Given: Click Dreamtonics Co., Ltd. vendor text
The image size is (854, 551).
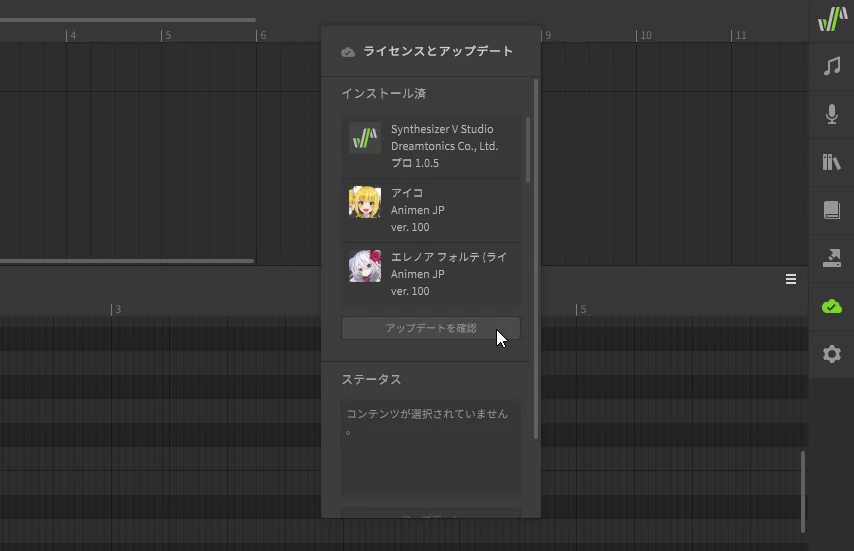Looking at the screenshot, I should click(444, 146).
